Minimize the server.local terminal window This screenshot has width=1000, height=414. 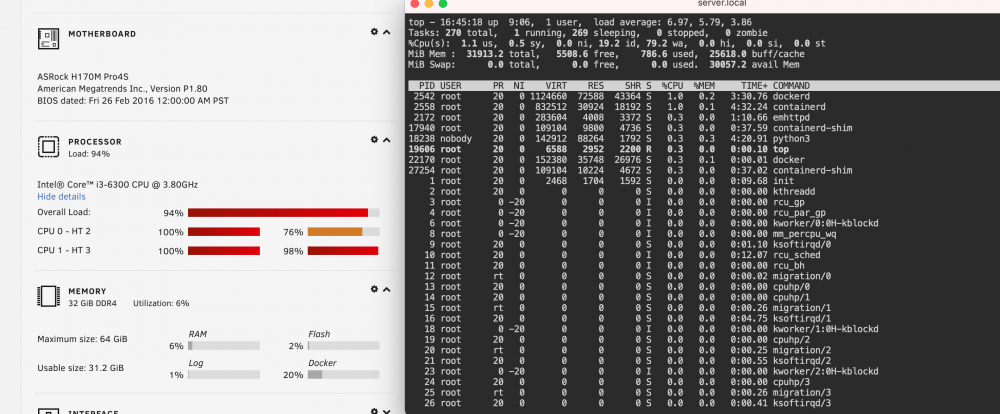(429, 4)
